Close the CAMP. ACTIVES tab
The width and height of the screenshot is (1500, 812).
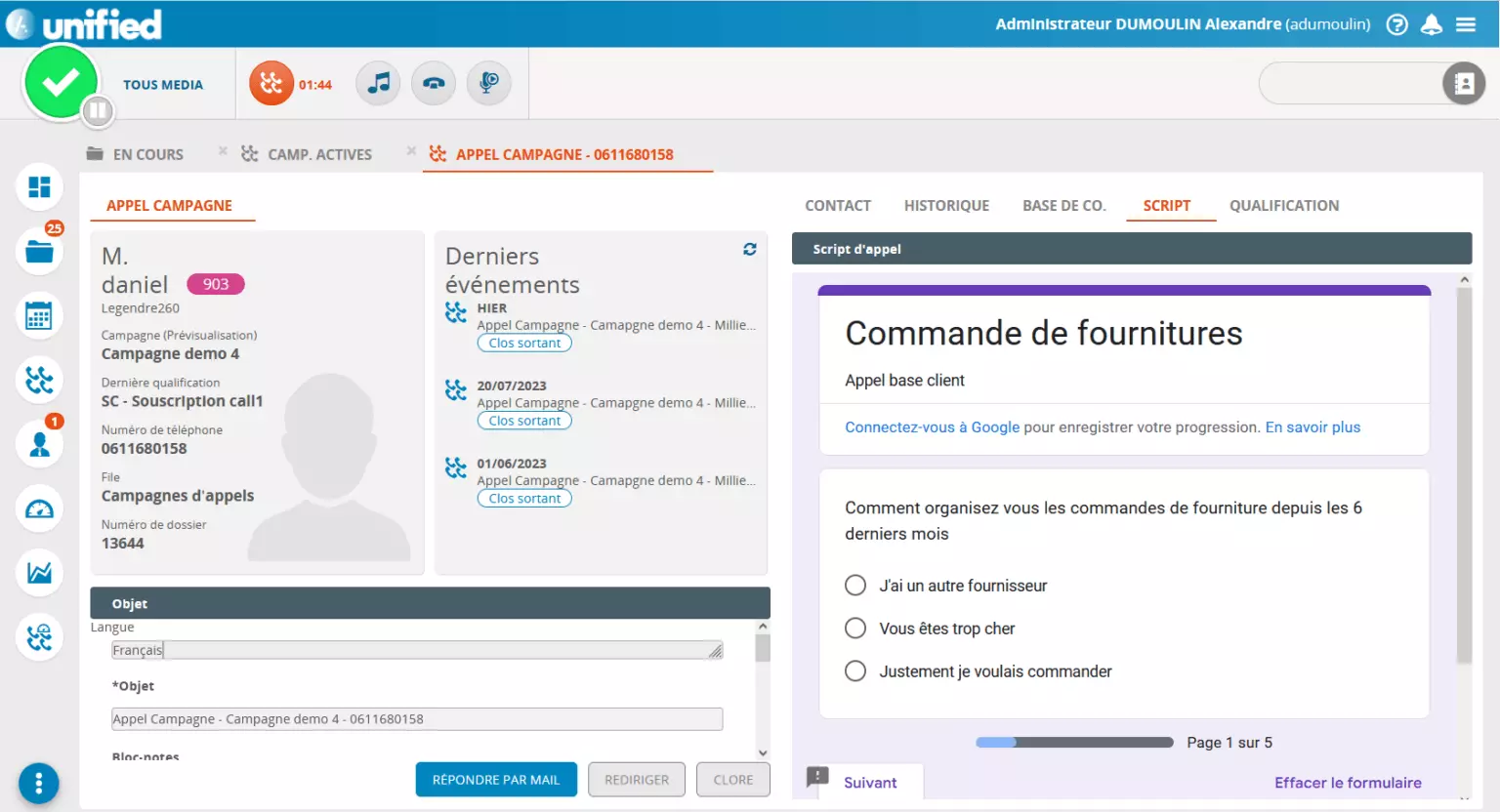tap(411, 151)
